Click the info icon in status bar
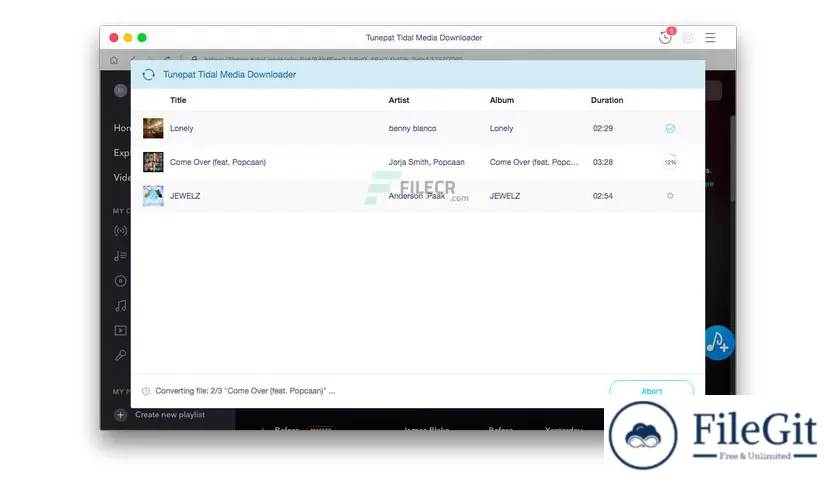Image resolution: width=836 pixels, height=484 pixels. point(146,391)
